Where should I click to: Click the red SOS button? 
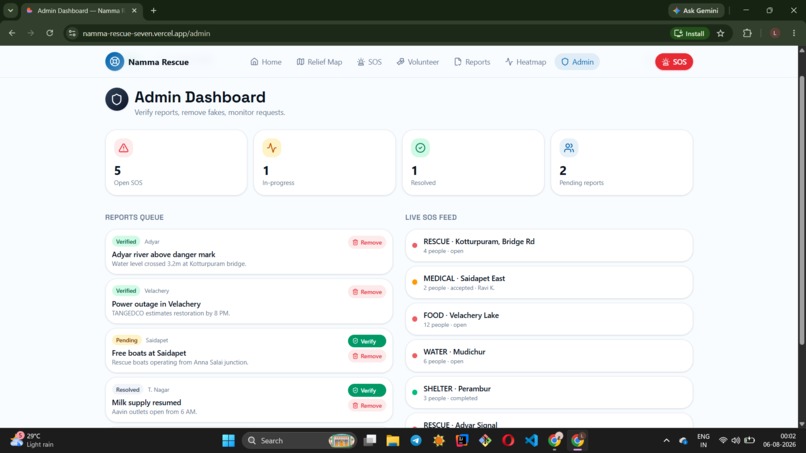click(x=674, y=62)
